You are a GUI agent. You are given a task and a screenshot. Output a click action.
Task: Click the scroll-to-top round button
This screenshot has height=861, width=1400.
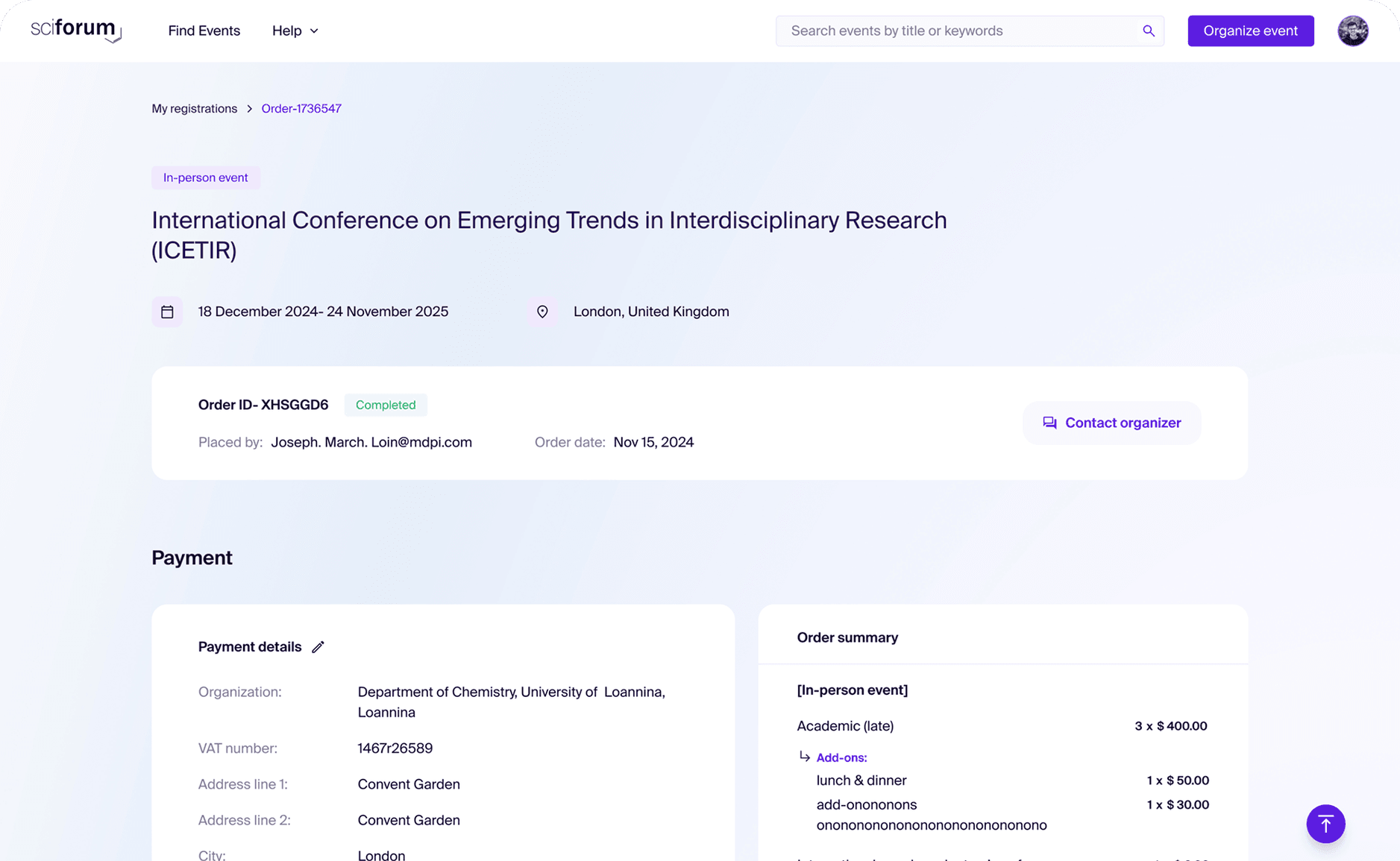1325,824
